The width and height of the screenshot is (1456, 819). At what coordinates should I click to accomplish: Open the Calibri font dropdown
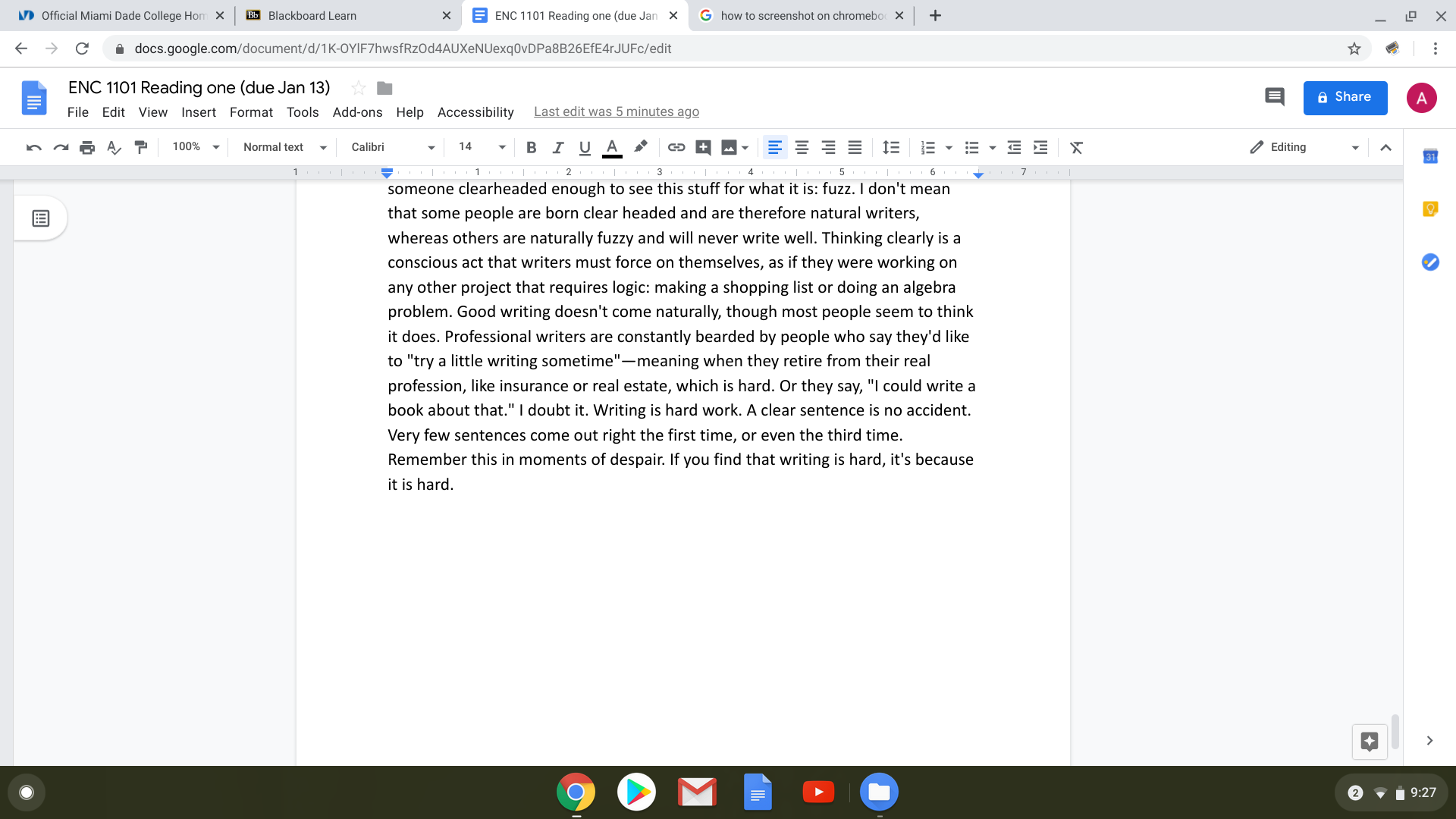(393, 147)
